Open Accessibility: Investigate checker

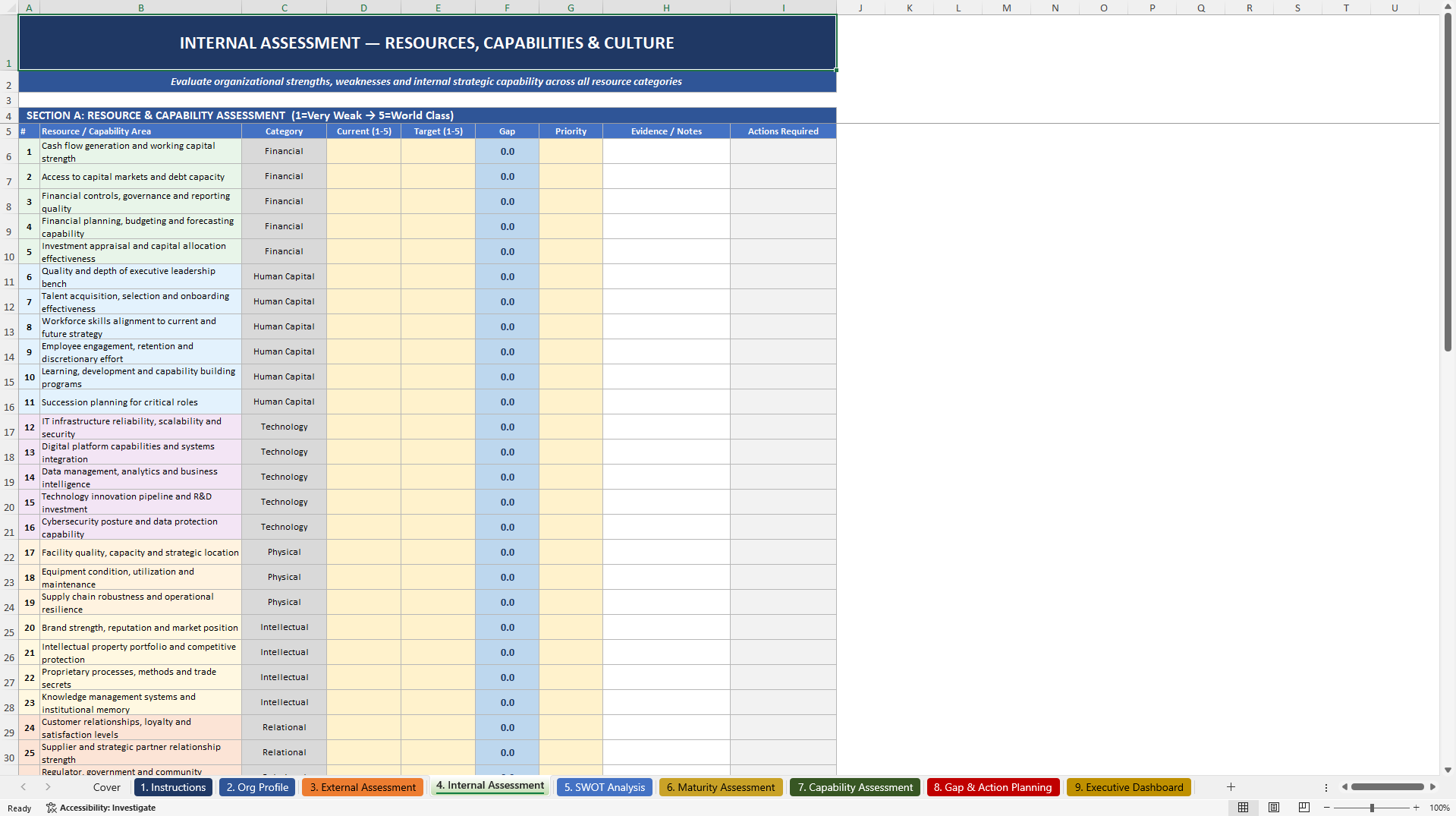pos(101,808)
